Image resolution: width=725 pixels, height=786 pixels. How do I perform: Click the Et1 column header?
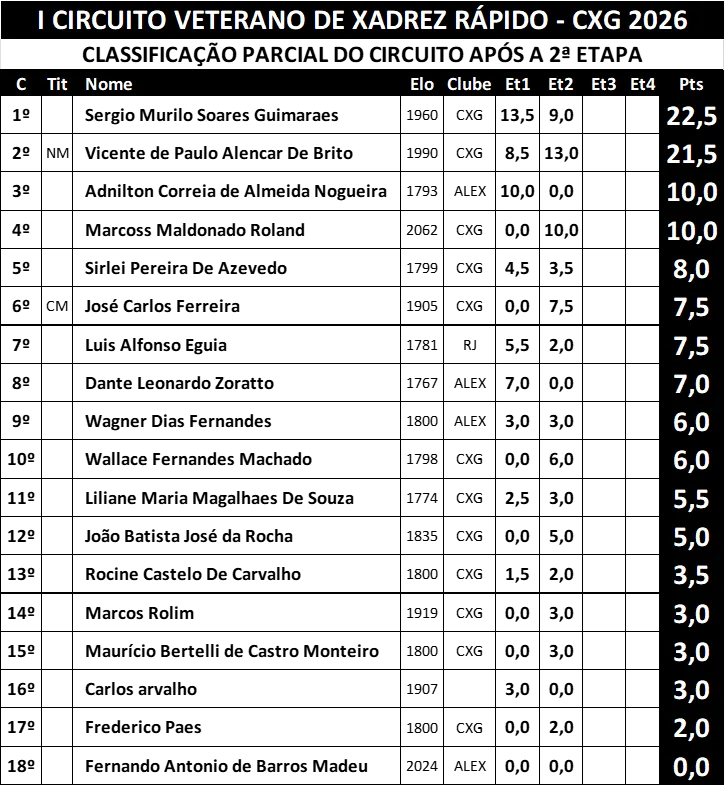518,85
